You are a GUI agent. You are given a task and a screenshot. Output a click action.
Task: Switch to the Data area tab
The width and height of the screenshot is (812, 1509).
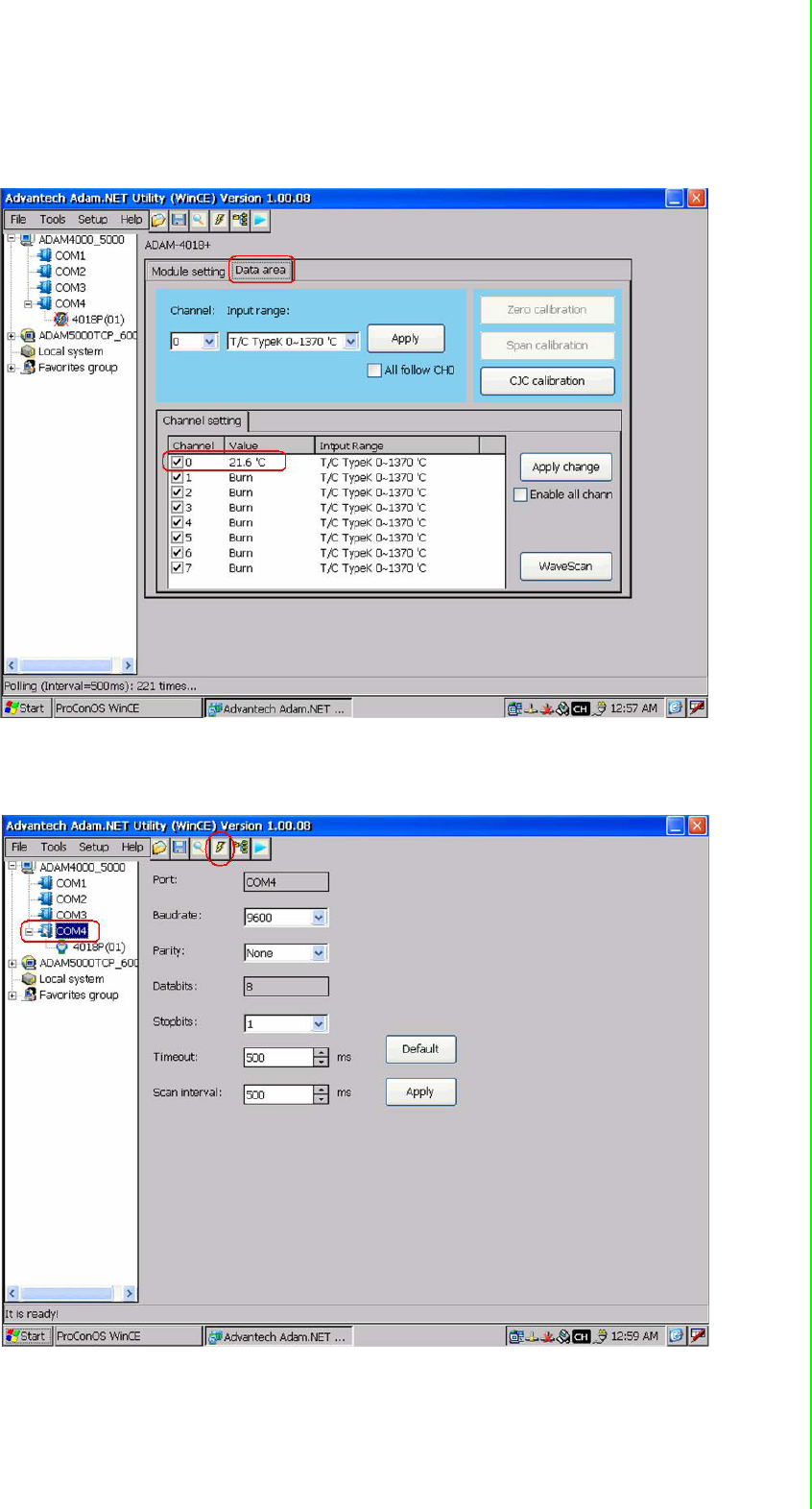(x=261, y=270)
